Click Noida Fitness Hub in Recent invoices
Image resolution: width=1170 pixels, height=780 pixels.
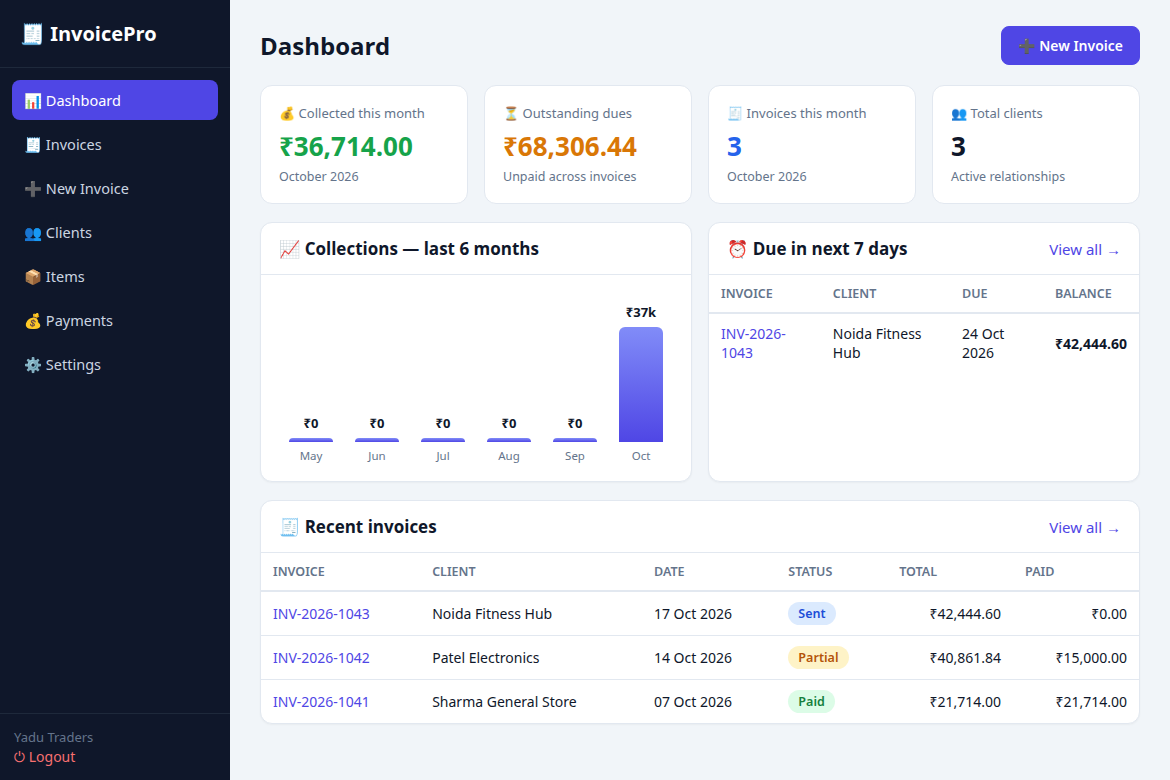pyautogui.click(x=492, y=614)
